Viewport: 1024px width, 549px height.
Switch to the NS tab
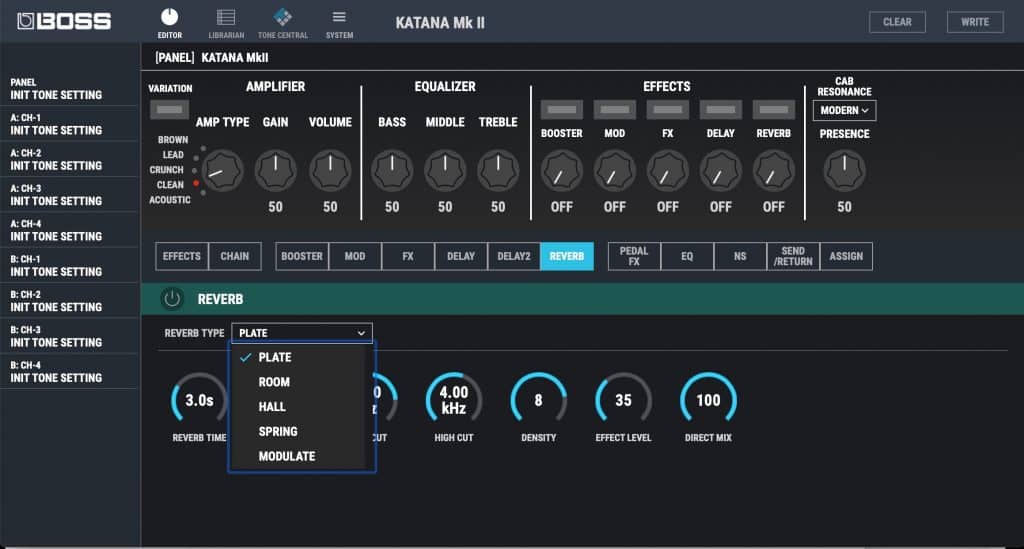coord(740,257)
